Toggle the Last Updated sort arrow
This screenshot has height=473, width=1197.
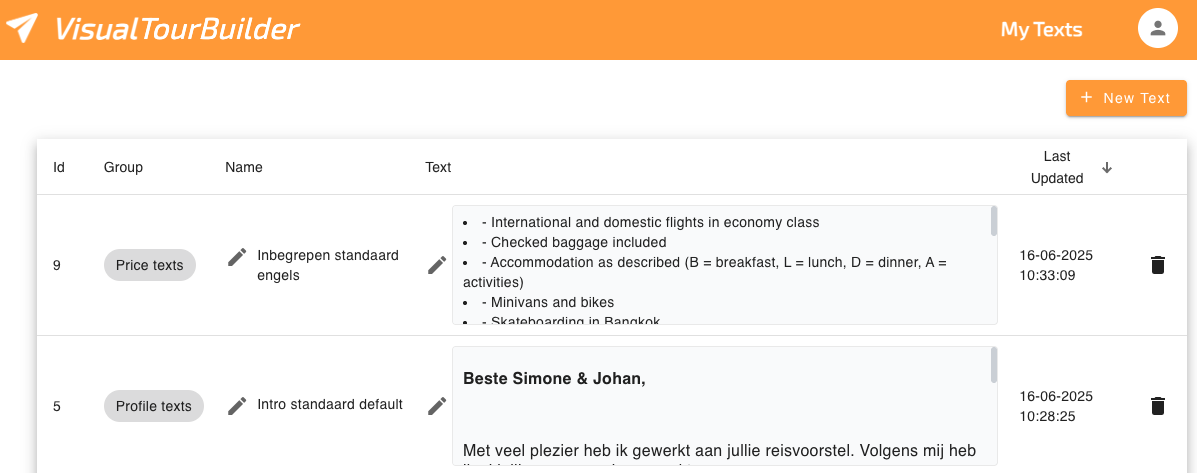(1107, 167)
